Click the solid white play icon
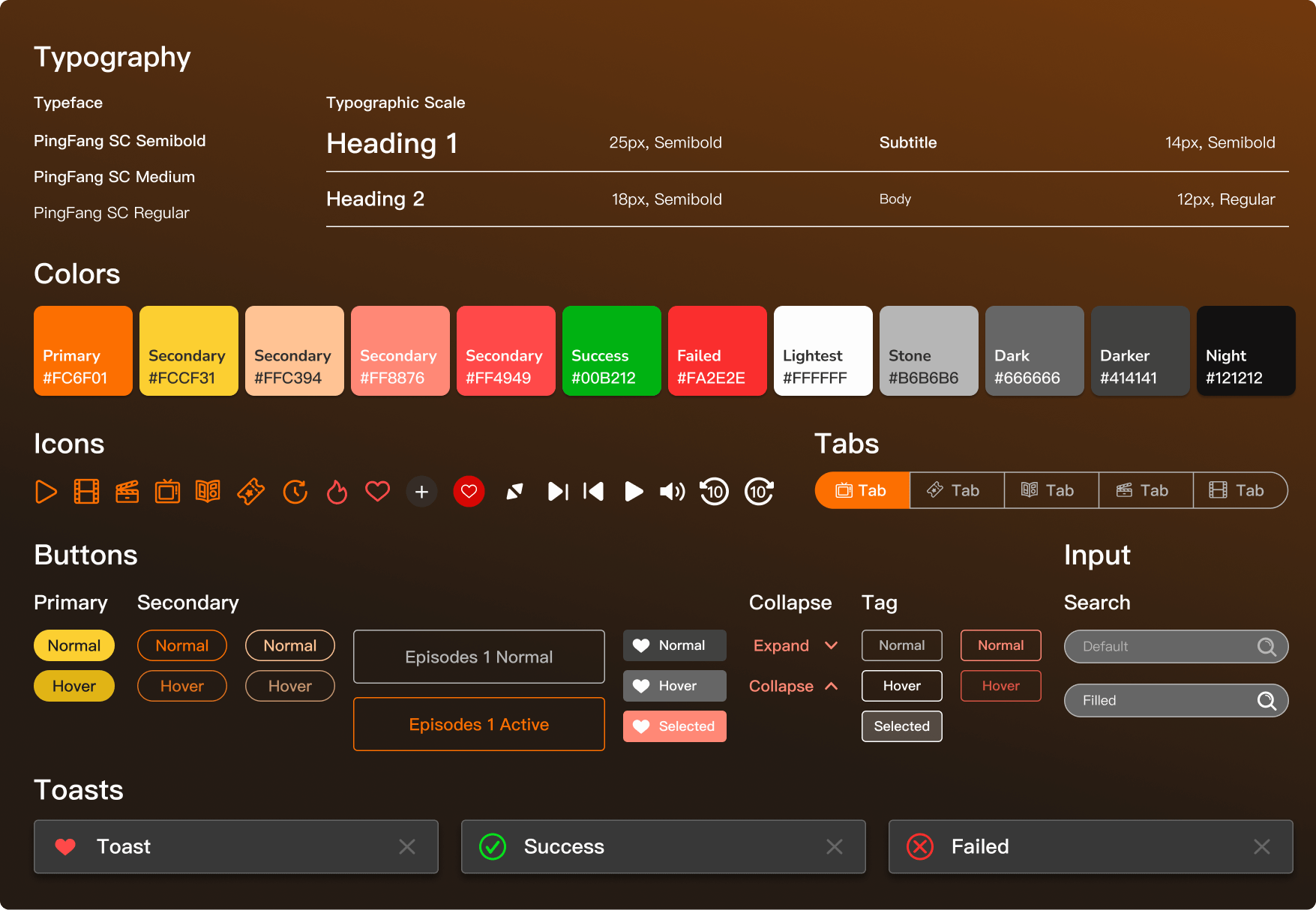The width and height of the screenshot is (1316, 910). [634, 492]
